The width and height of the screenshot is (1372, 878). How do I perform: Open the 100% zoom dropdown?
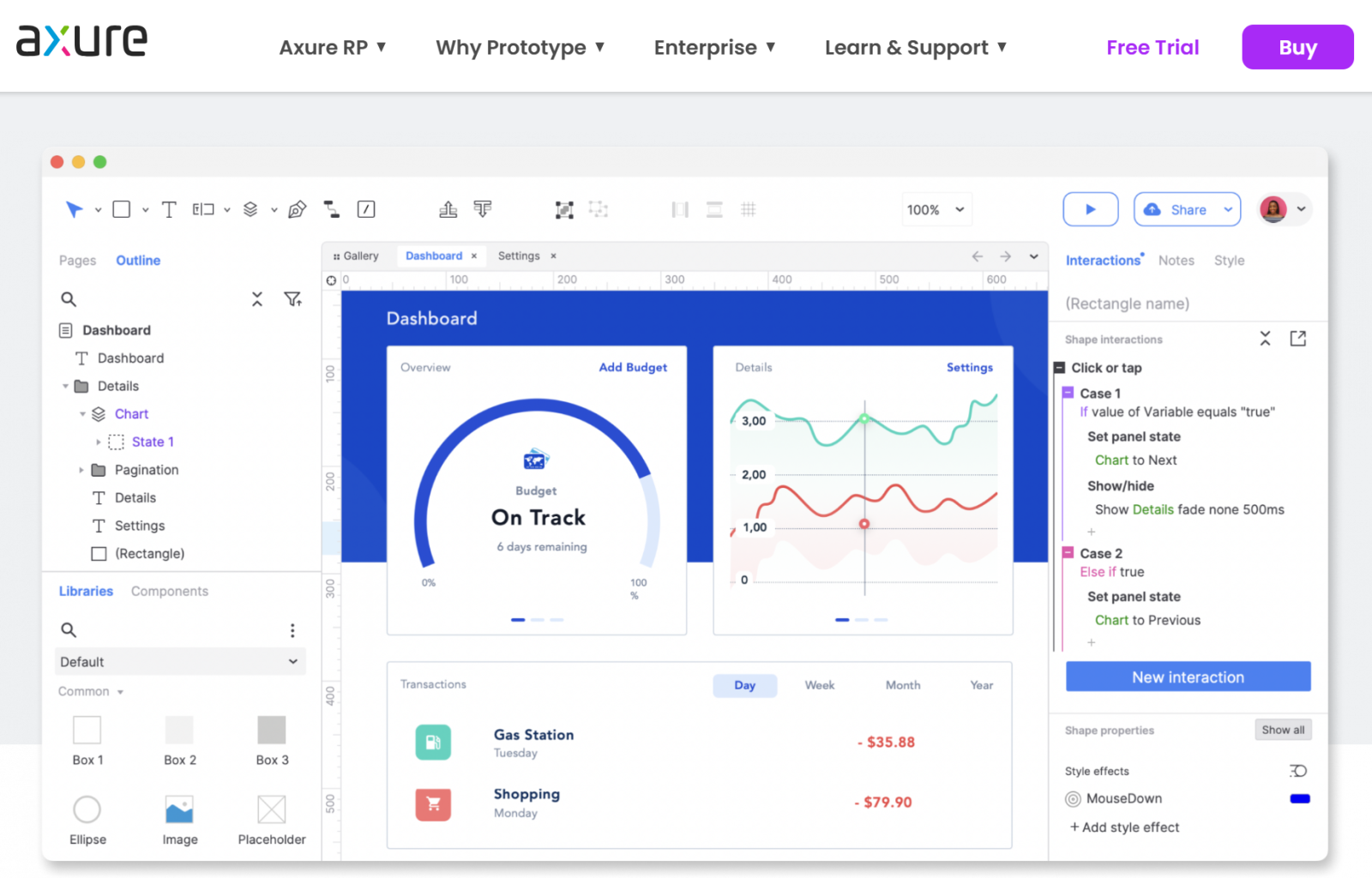point(936,209)
